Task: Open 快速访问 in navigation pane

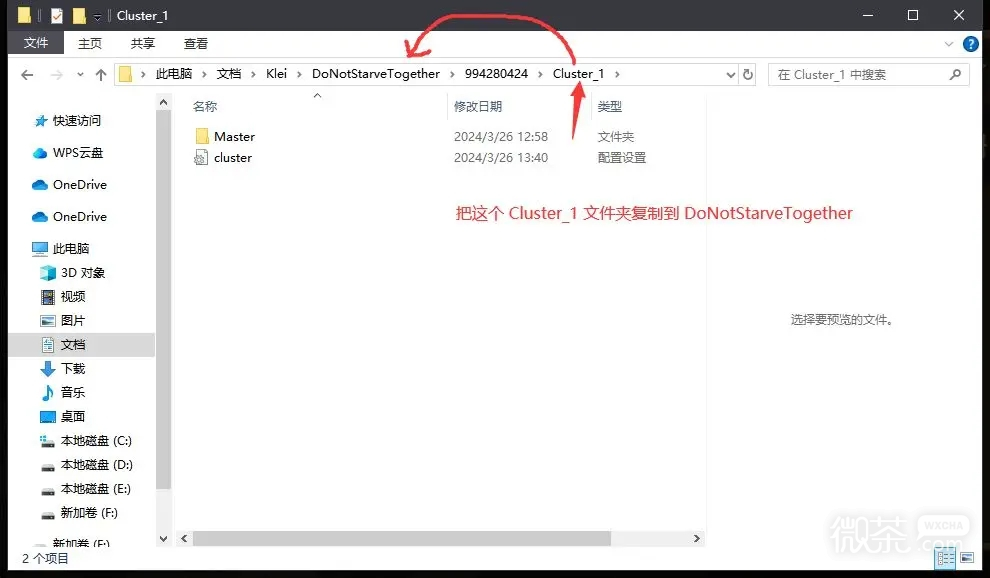Action: tap(76, 121)
